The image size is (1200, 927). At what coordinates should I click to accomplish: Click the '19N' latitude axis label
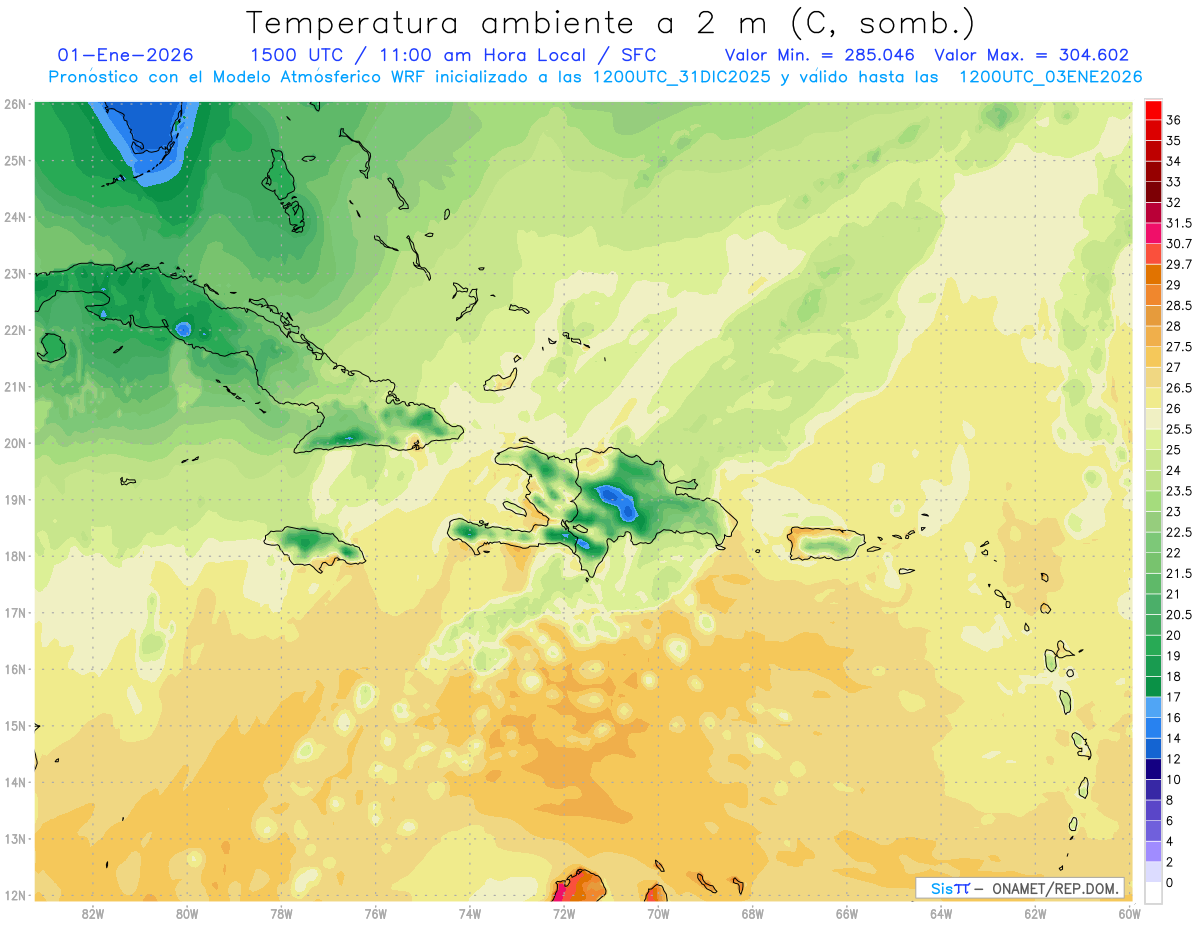click(15, 499)
